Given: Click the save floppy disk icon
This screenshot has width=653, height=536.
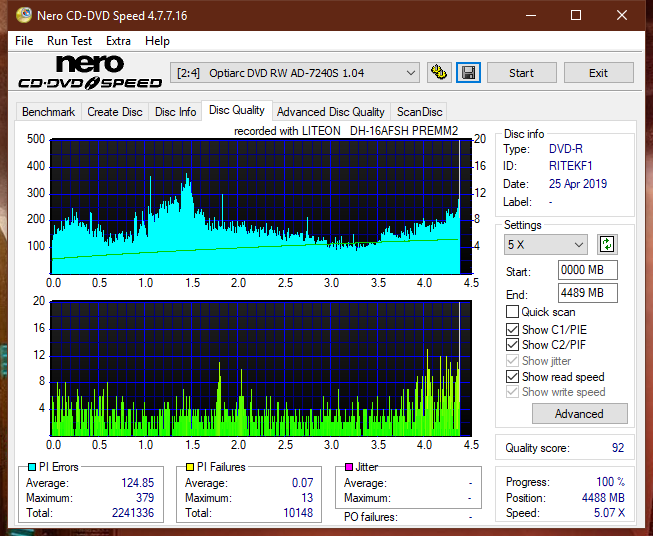Looking at the screenshot, I should pyautogui.click(x=468, y=73).
